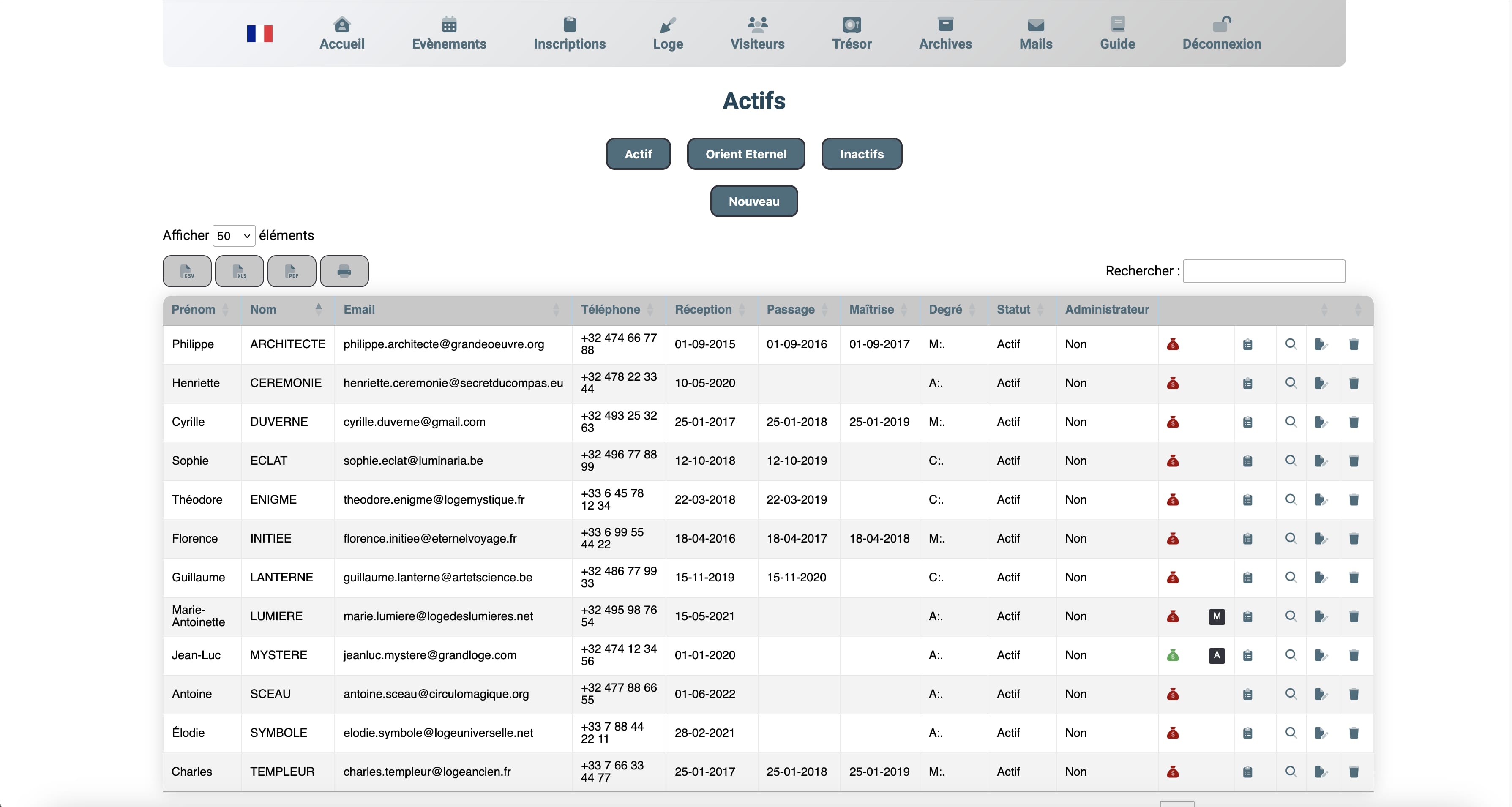Viewport: 1512px width, 807px height.
Task: Delete Henriette CEREMONIE with trash icon
Action: tap(1354, 383)
